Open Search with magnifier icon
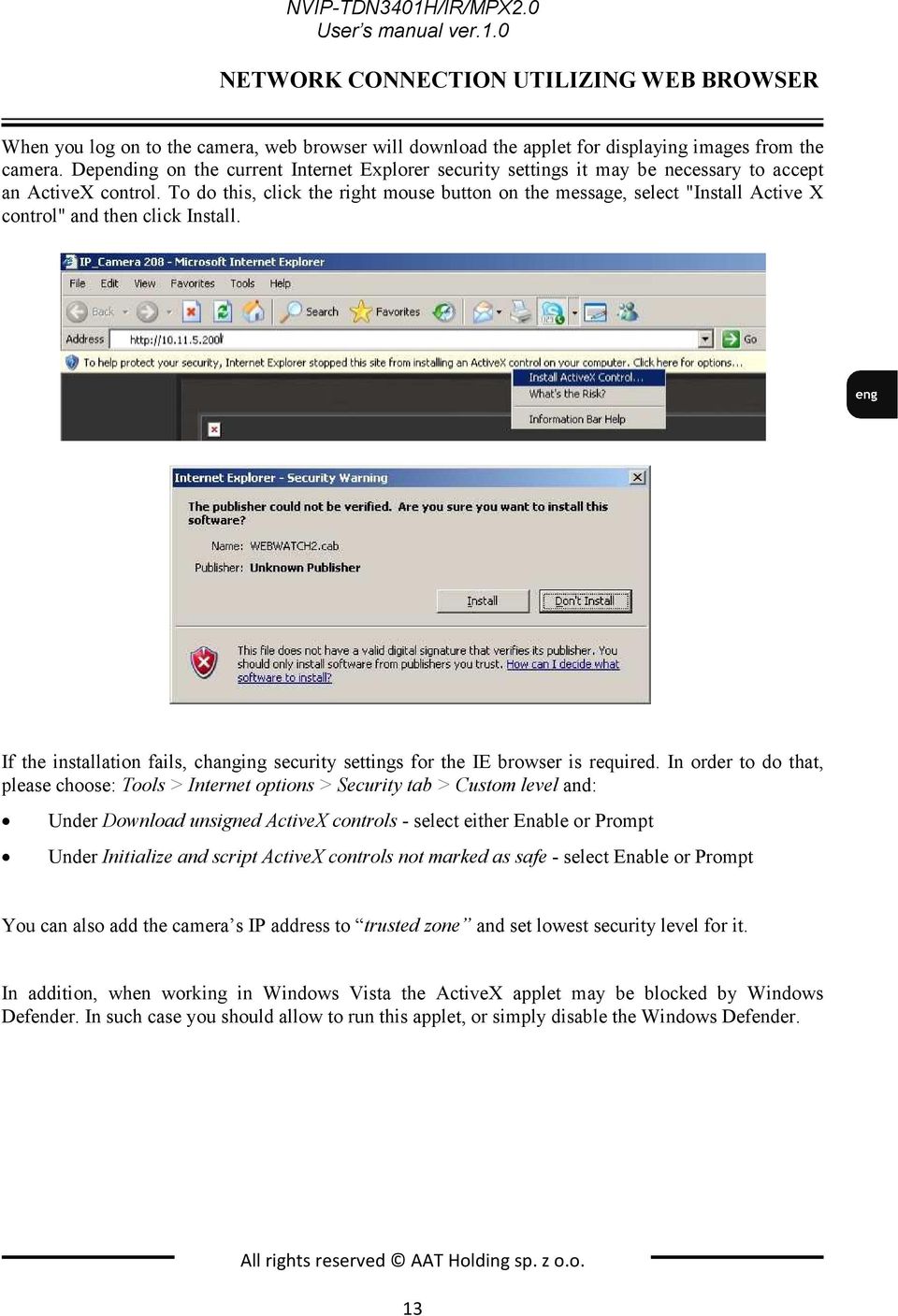The width and height of the screenshot is (898, 1316). tap(311, 311)
